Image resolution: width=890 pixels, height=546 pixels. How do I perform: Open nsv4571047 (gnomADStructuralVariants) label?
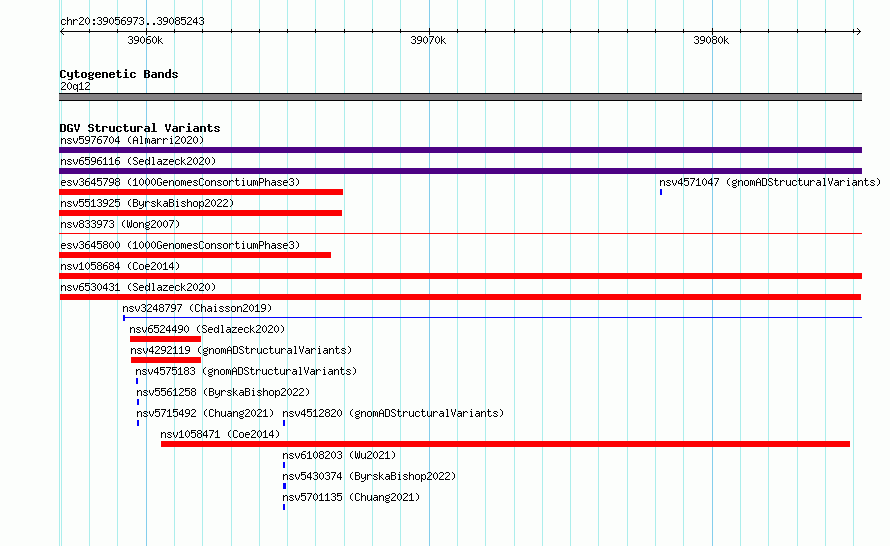[770, 182]
